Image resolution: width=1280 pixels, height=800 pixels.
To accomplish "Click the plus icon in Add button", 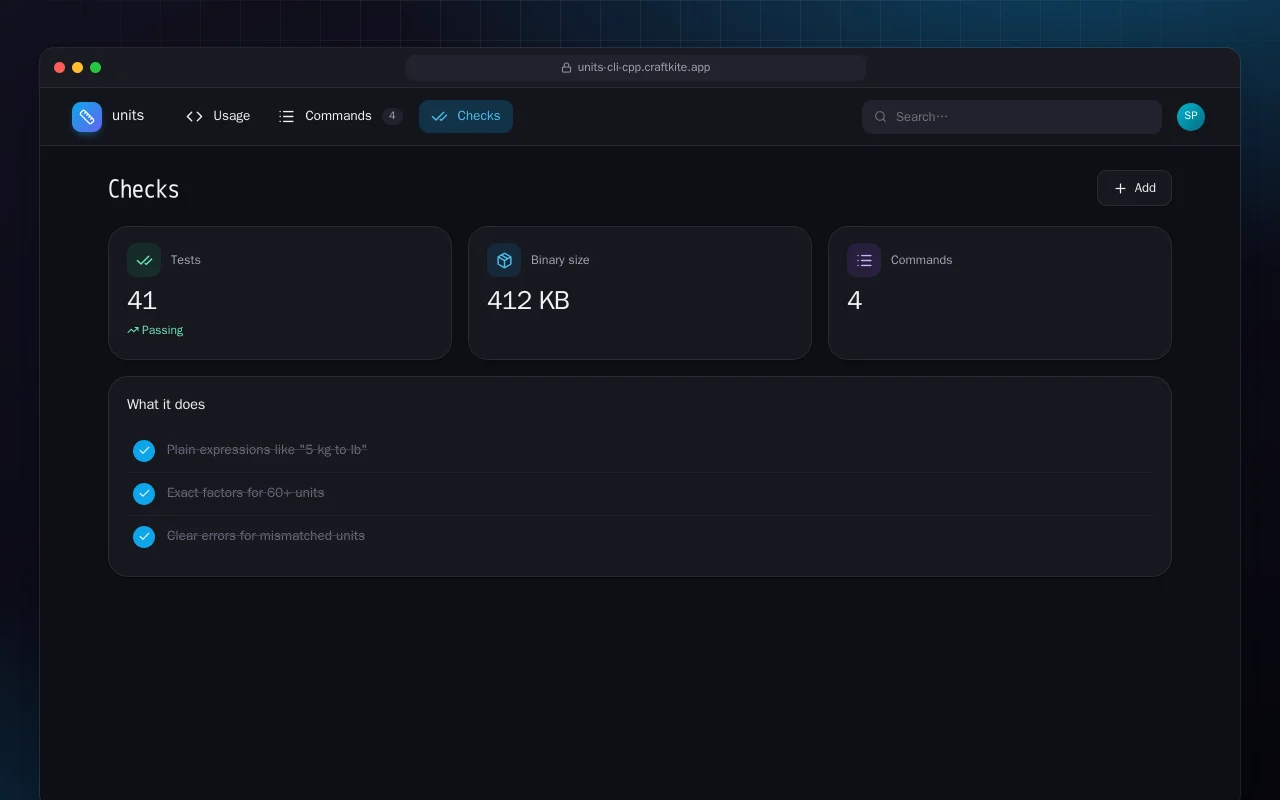I will click(1120, 188).
